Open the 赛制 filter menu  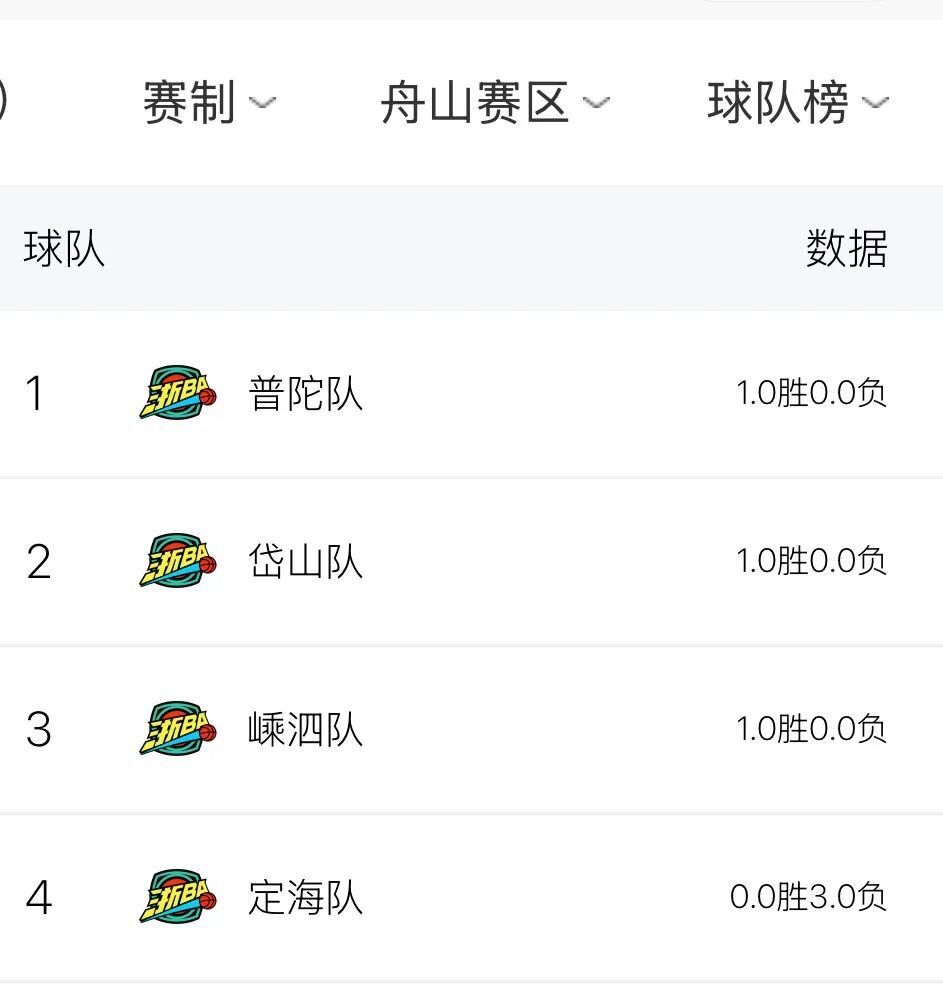coord(210,102)
